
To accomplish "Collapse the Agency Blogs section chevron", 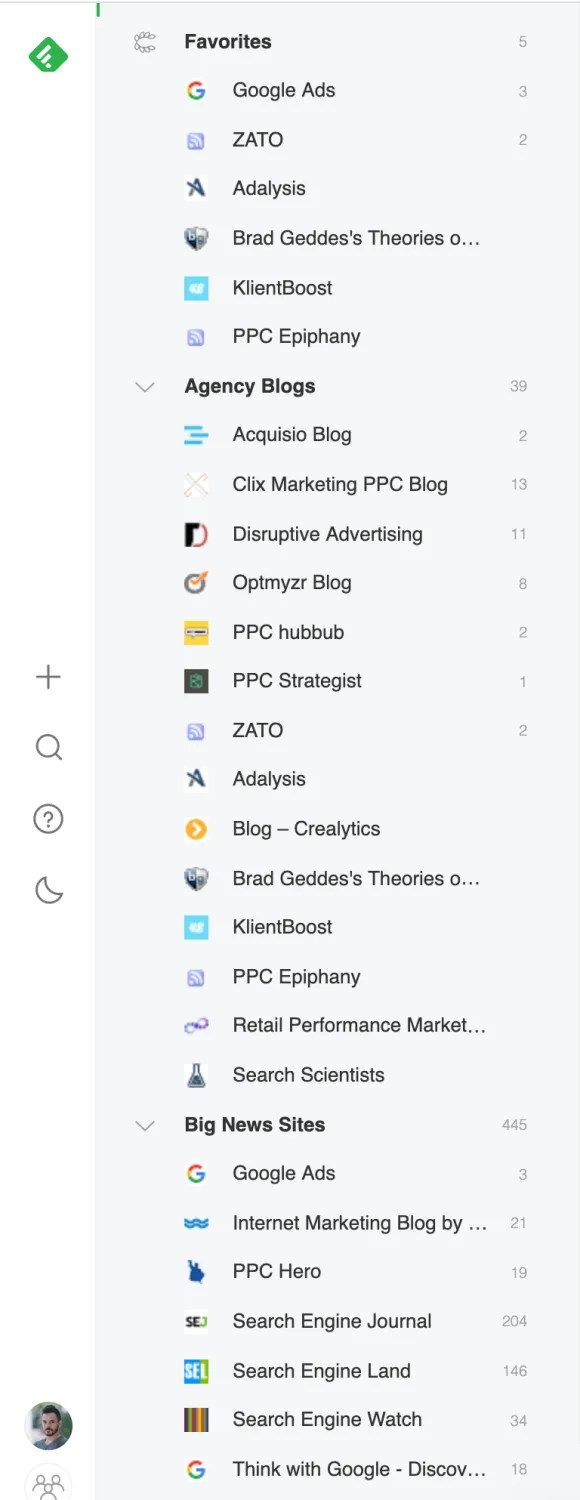I will tap(145, 387).
